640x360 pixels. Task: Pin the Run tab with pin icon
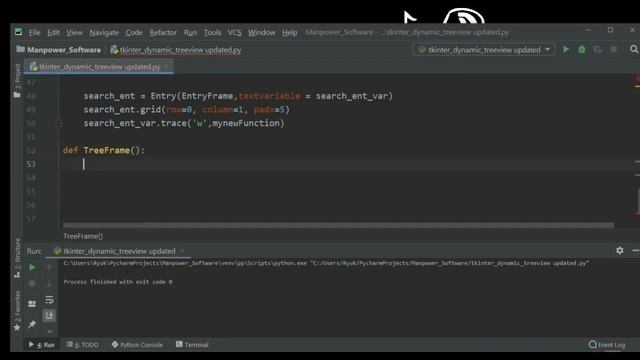(x=32, y=324)
